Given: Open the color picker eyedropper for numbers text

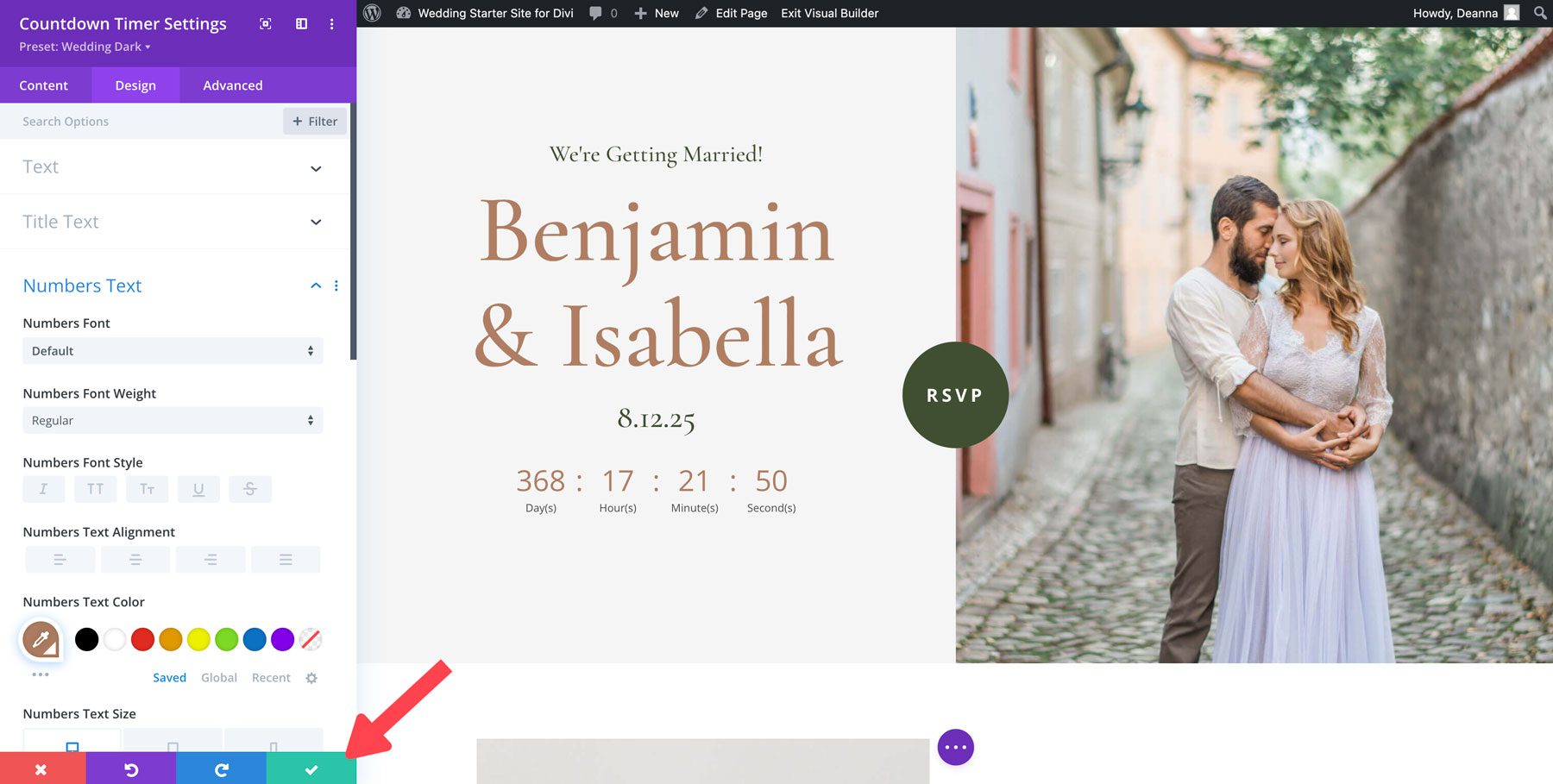Looking at the screenshot, I should (40, 641).
